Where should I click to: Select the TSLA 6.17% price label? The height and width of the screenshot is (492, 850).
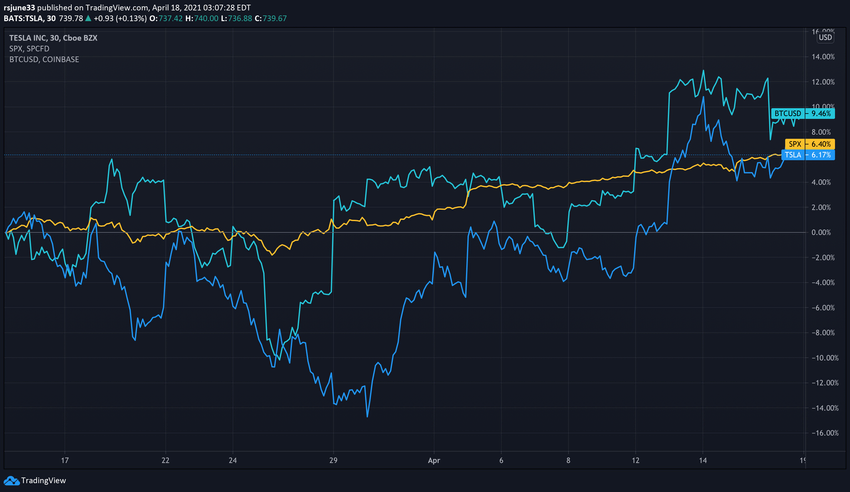(808, 155)
